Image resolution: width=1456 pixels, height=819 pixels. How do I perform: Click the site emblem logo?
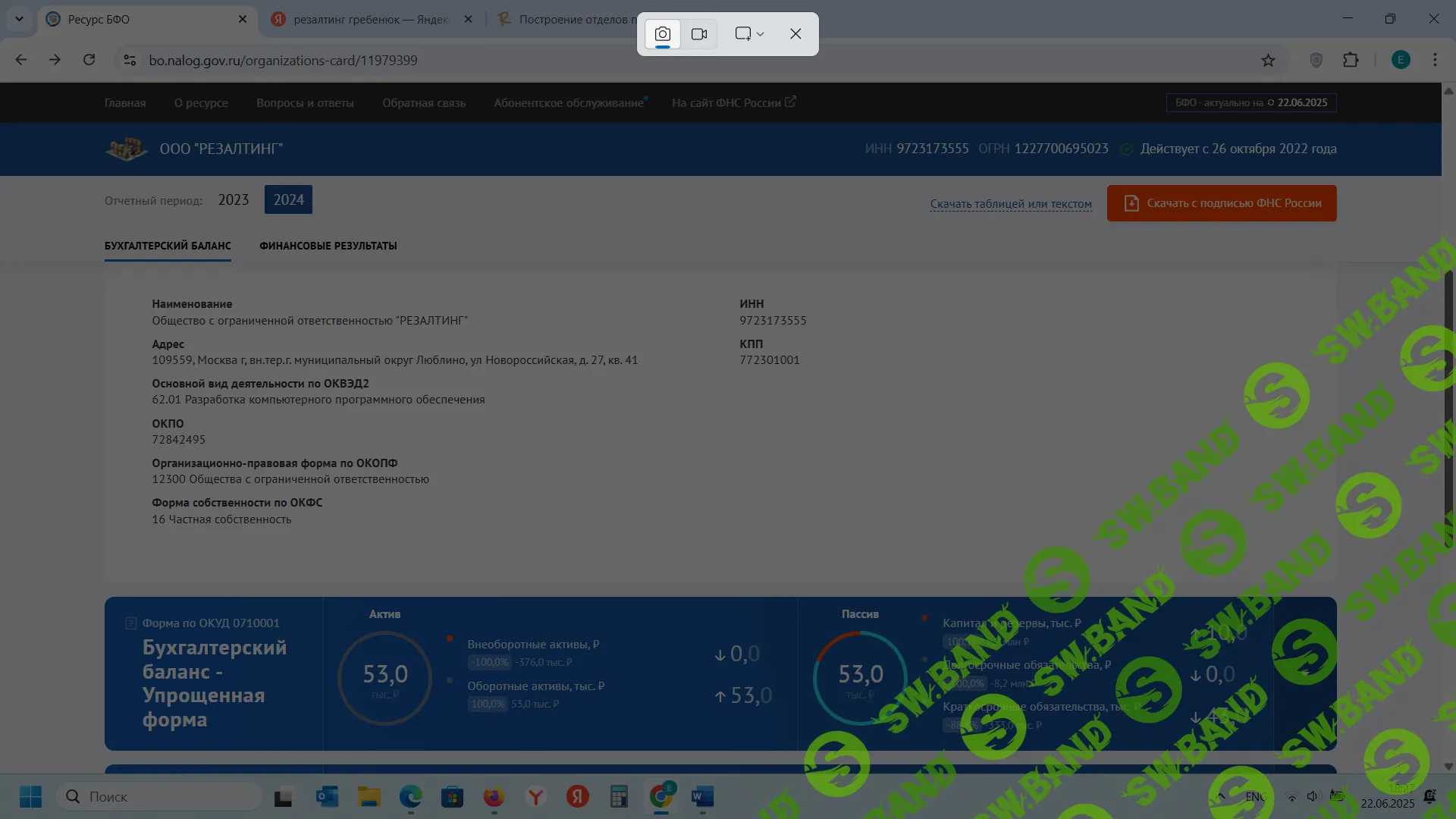(126, 149)
